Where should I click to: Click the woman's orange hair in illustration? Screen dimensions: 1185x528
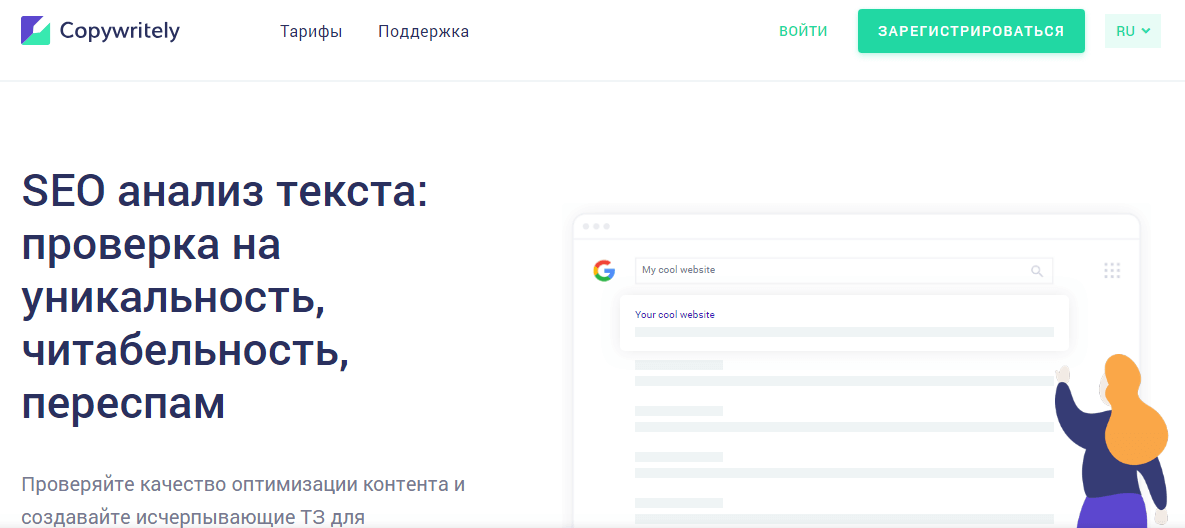point(1135,410)
